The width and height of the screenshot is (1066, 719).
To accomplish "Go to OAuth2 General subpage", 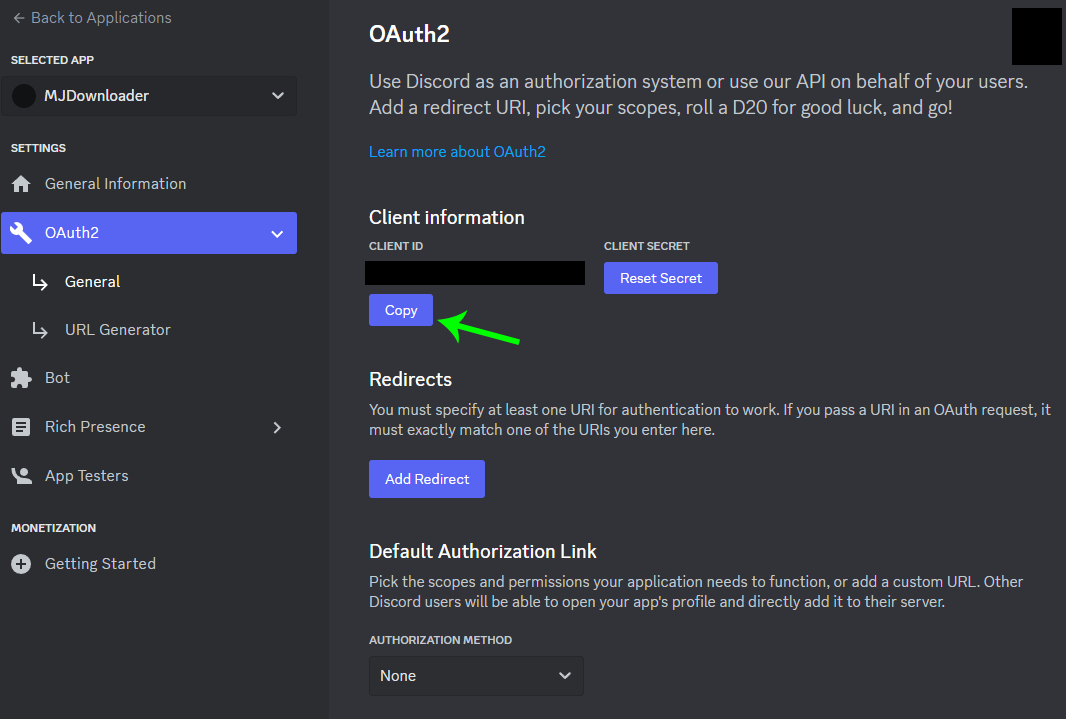I will pos(92,282).
